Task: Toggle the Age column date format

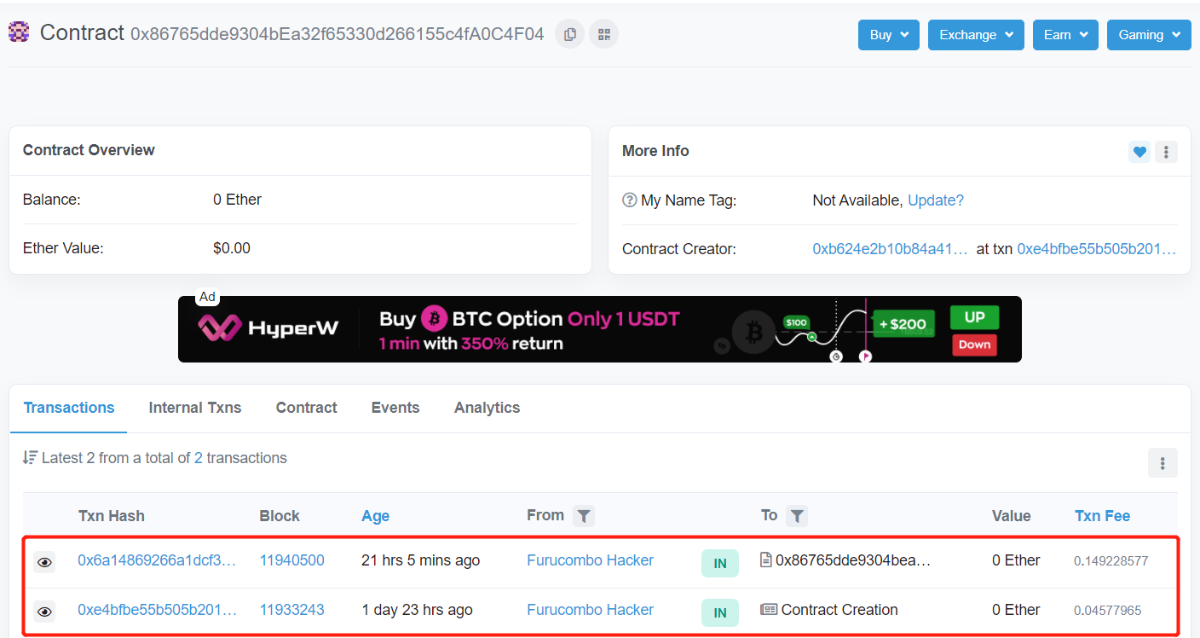Action: click(x=376, y=516)
